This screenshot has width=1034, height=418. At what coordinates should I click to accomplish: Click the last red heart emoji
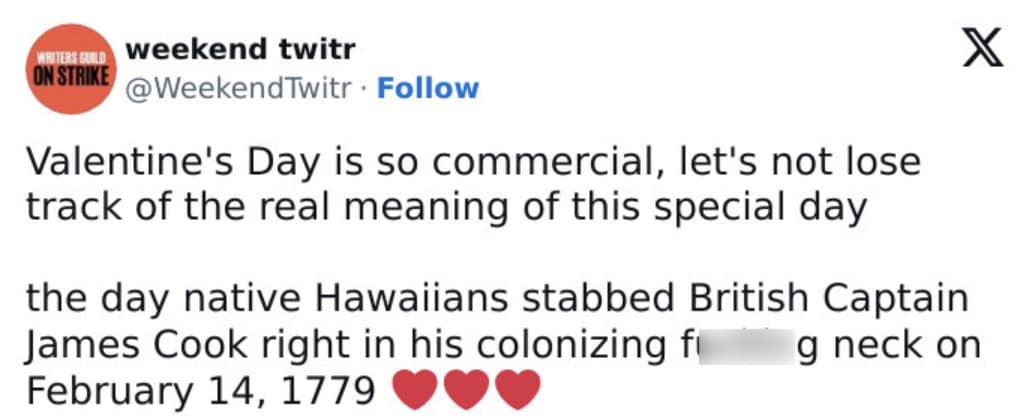point(517,389)
